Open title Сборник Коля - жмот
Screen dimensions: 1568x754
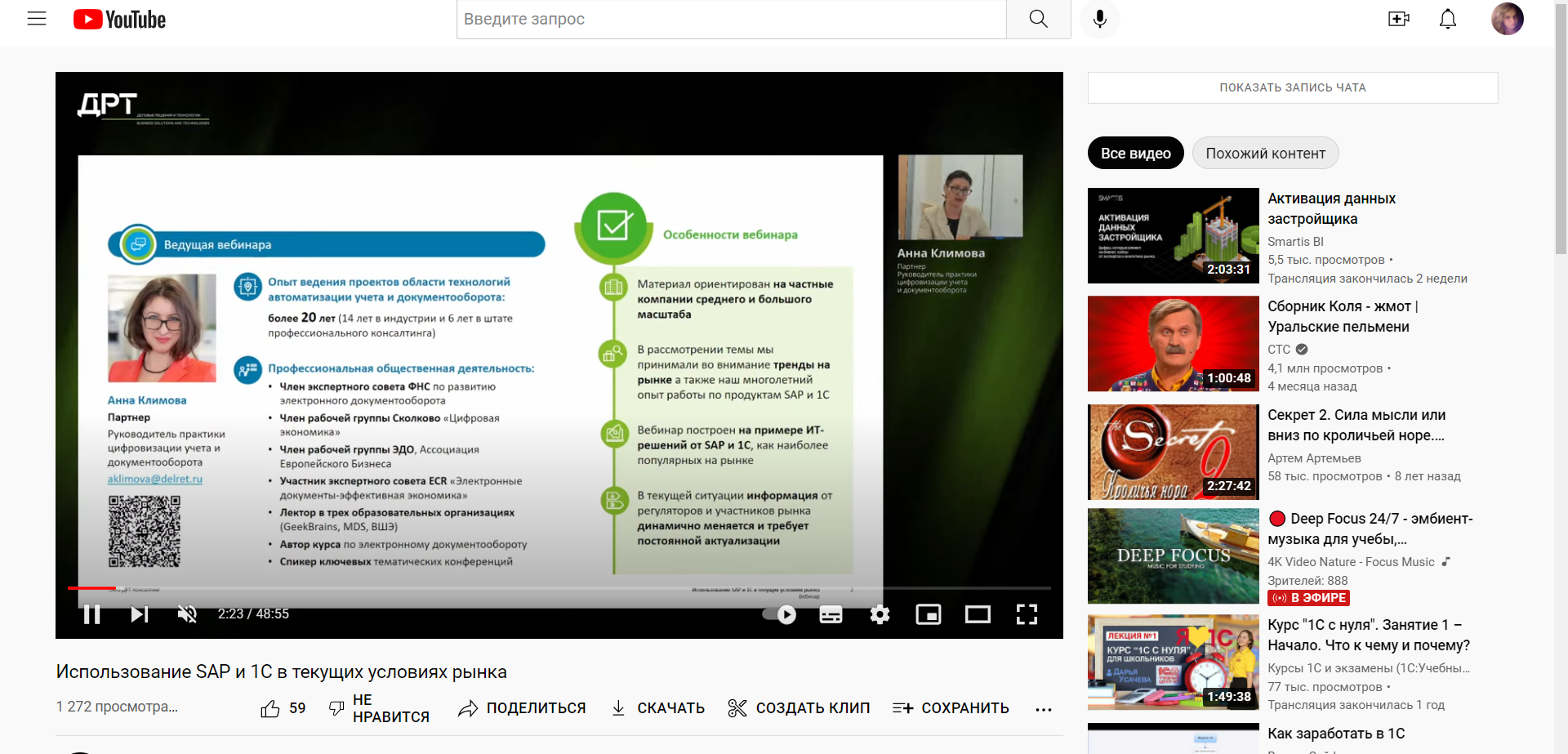[1343, 316]
